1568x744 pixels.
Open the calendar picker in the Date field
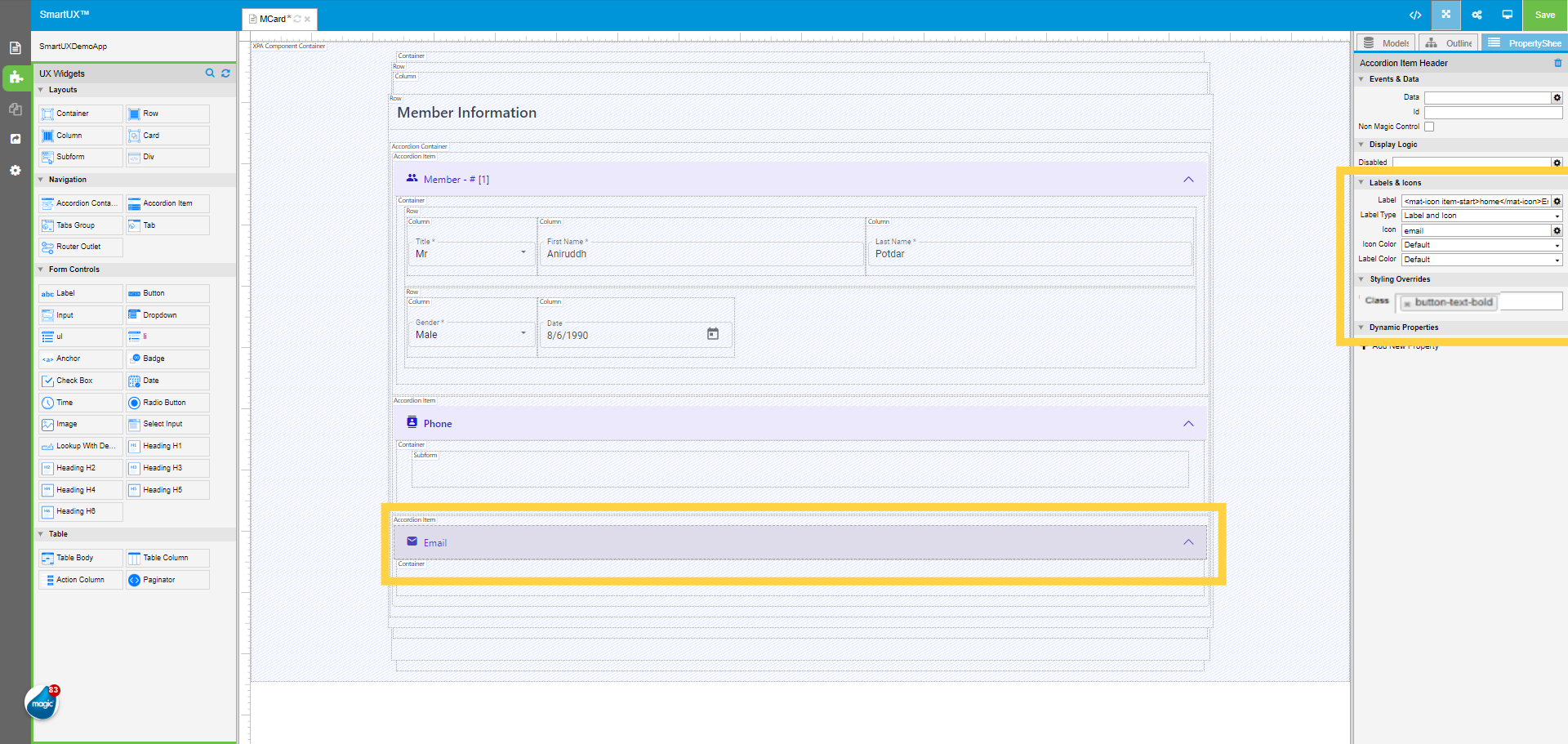(x=712, y=334)
